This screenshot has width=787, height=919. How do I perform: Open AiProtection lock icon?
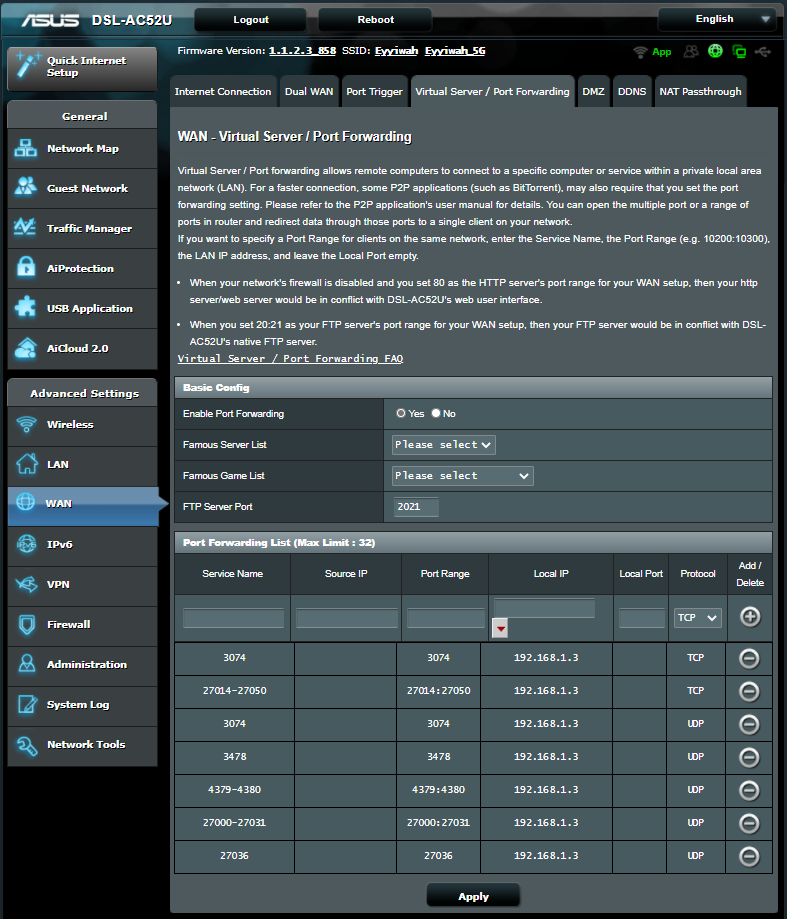26,268
